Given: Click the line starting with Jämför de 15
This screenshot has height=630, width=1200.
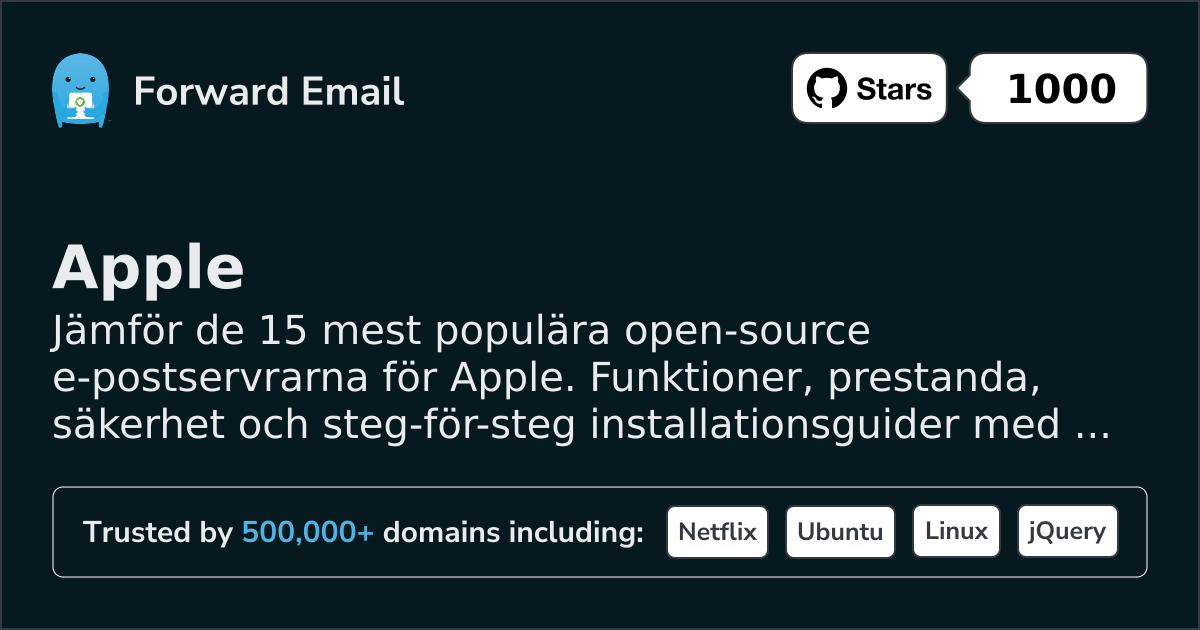Looking at the screenshot, I should [461, 333].
